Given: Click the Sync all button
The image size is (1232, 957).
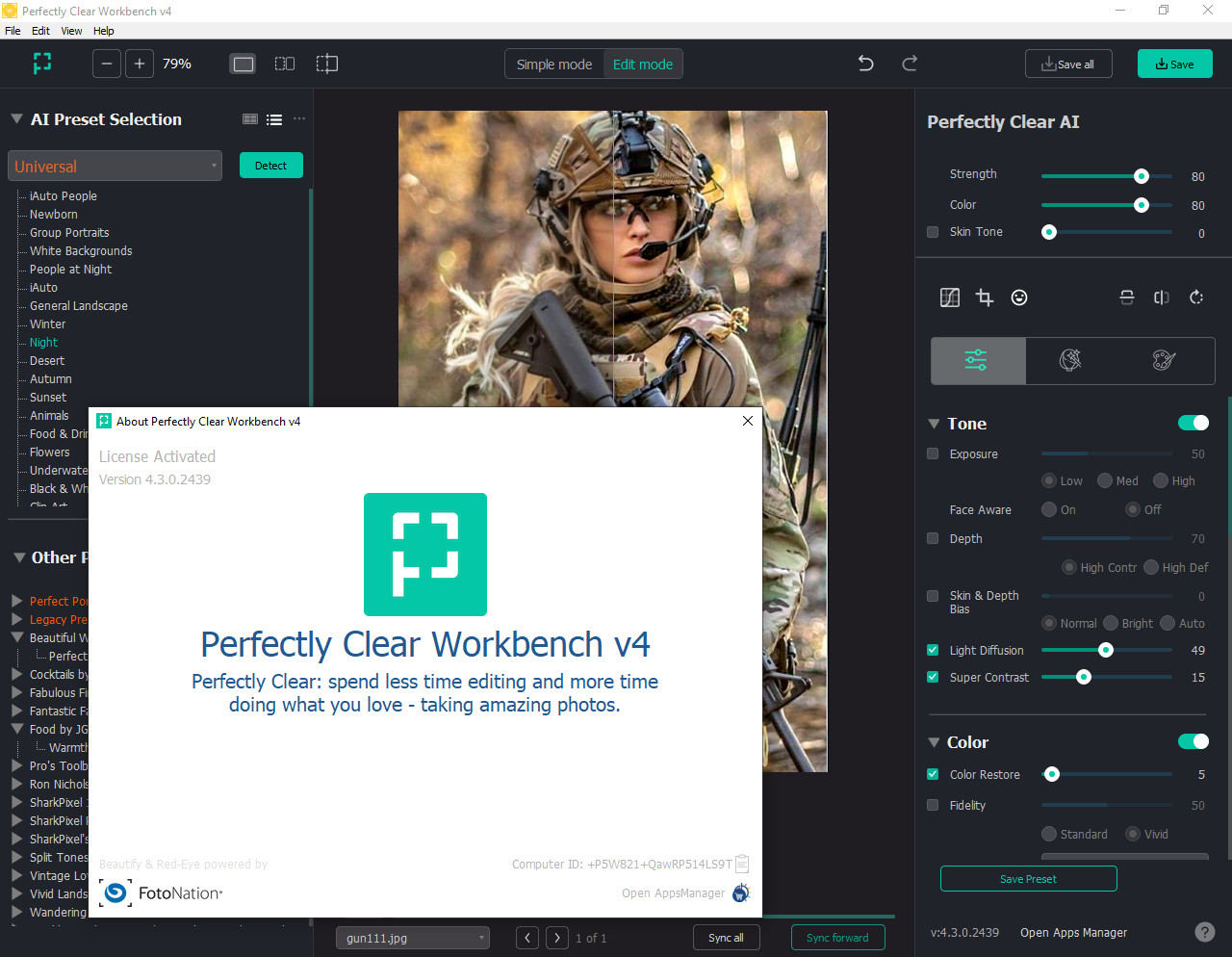Looking at the screenshot, I should pyautogui.click(x=726, y=938).
